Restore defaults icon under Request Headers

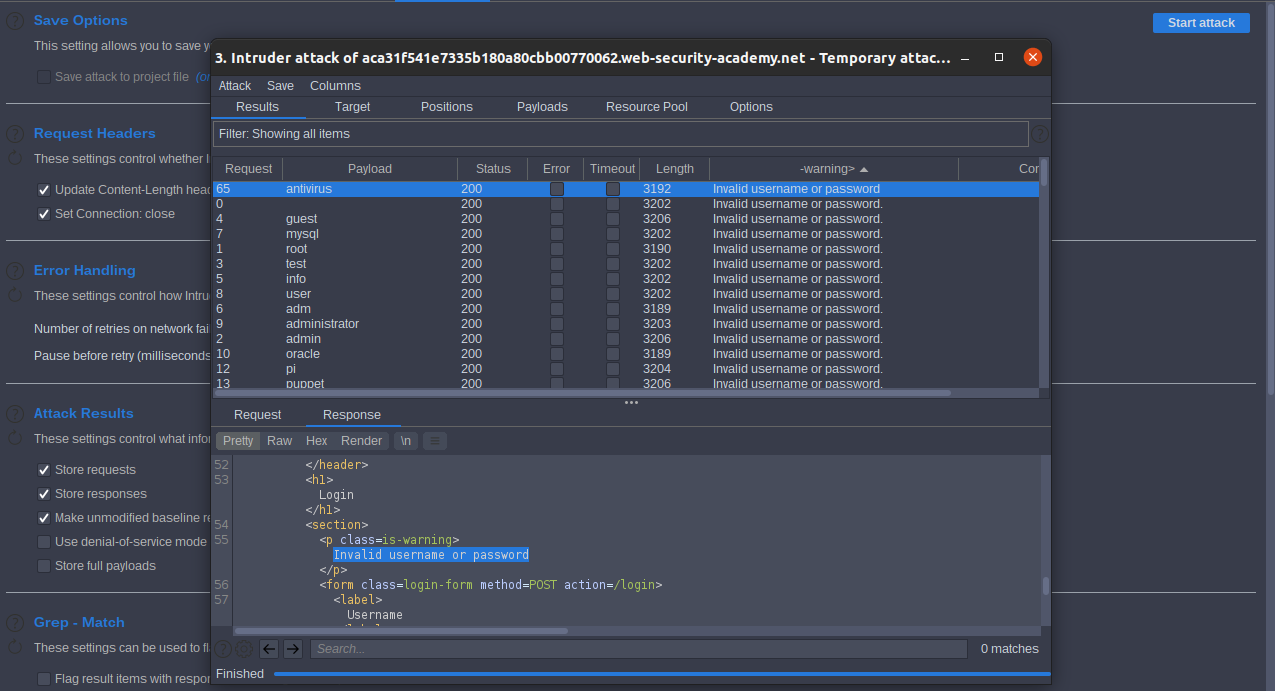15,158
